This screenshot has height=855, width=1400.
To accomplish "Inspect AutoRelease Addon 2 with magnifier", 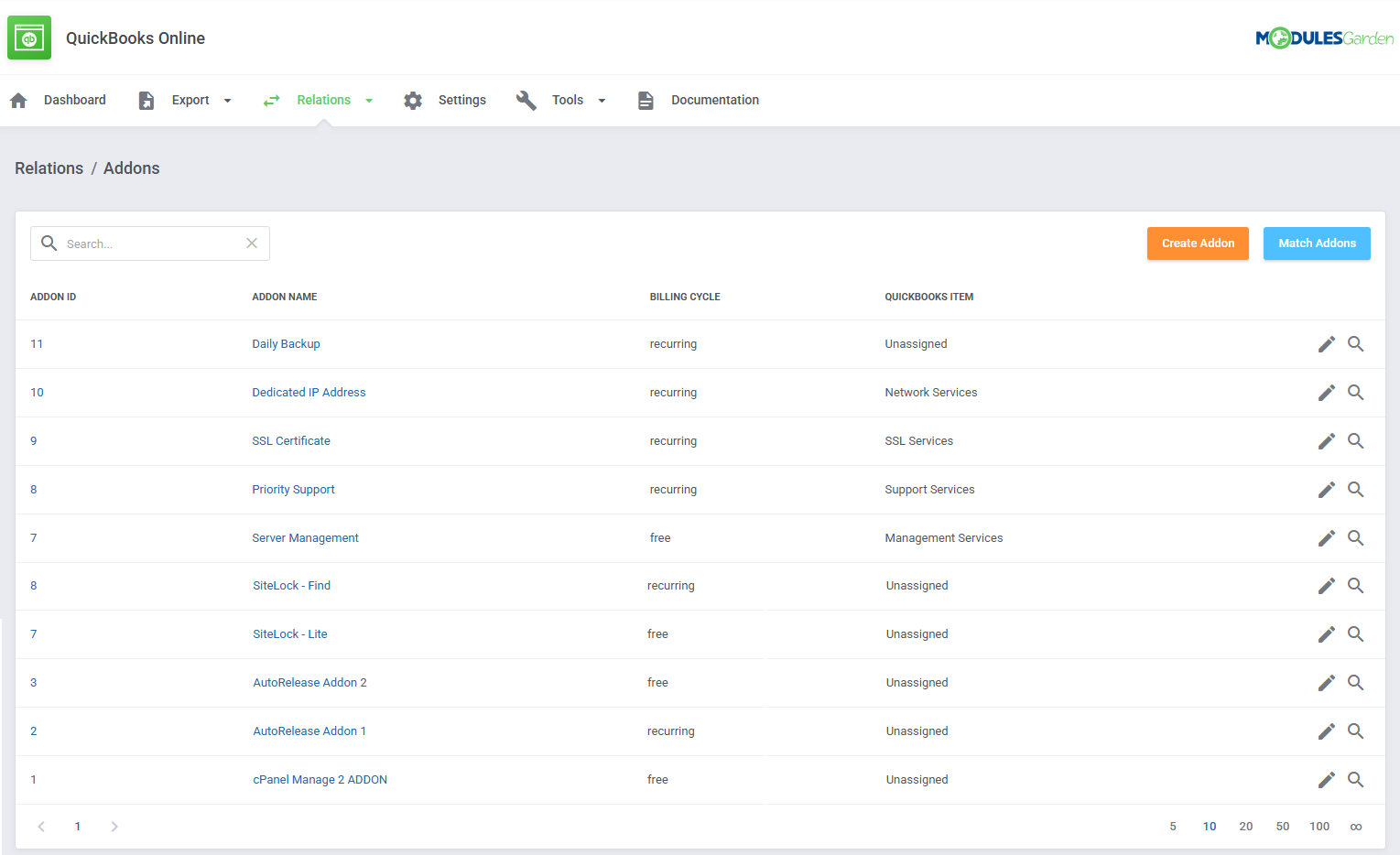I will point(1356,683).
